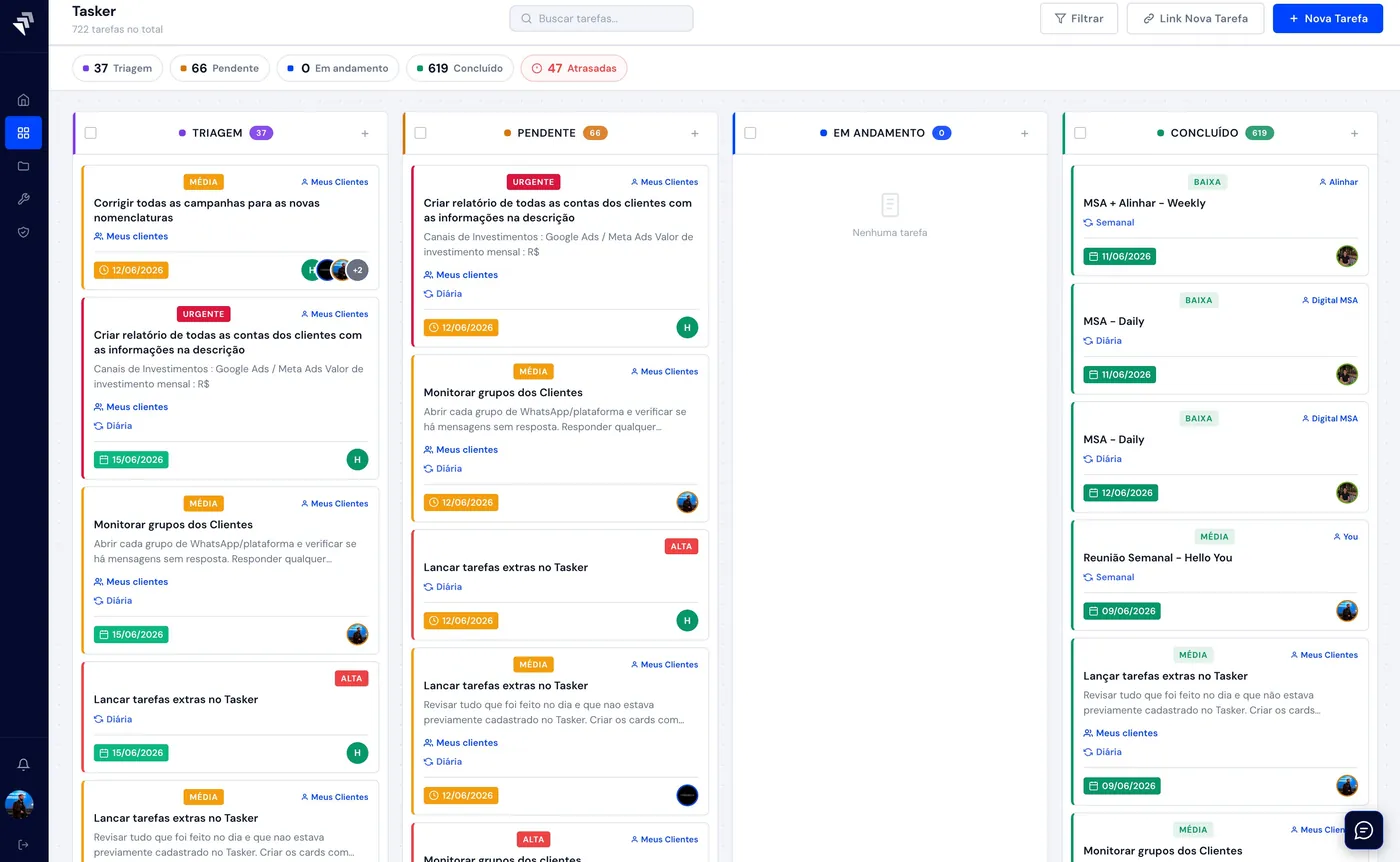Add a task to the PENDENTE column with plus

pyautogui.click(x=695, y=133)
